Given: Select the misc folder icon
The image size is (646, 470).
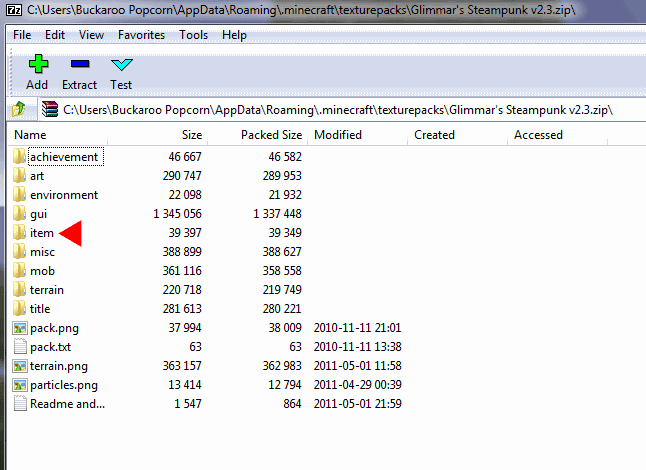Looking at the screenshot, I should point(19,252).
